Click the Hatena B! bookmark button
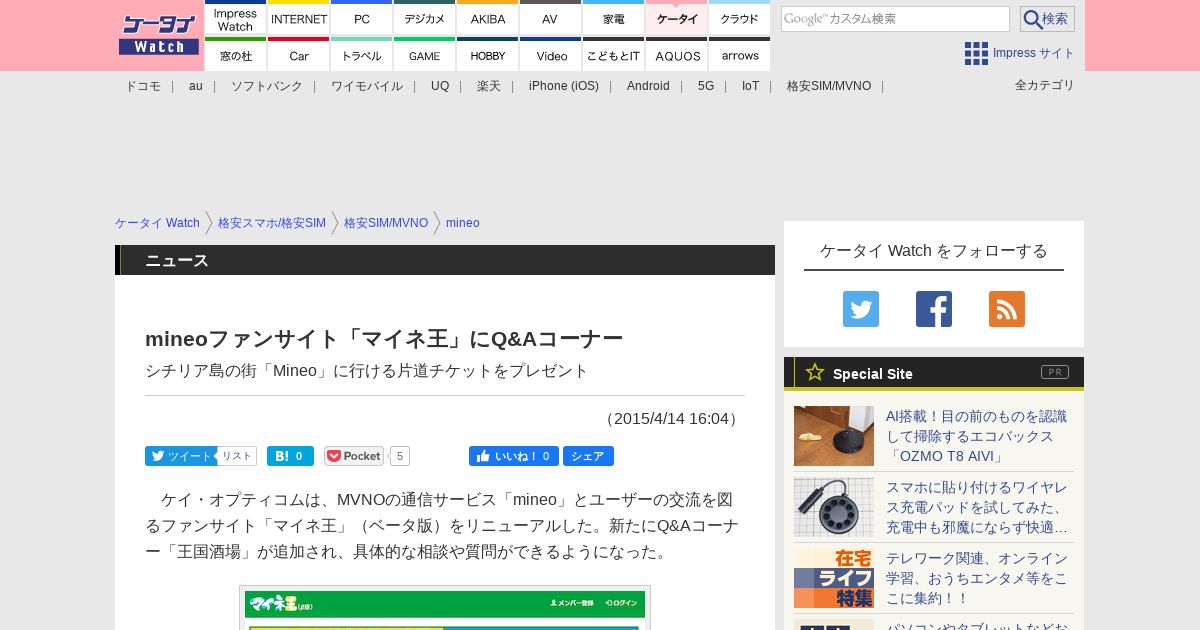This screenshot has width=1200, height=630. (290, 456)
